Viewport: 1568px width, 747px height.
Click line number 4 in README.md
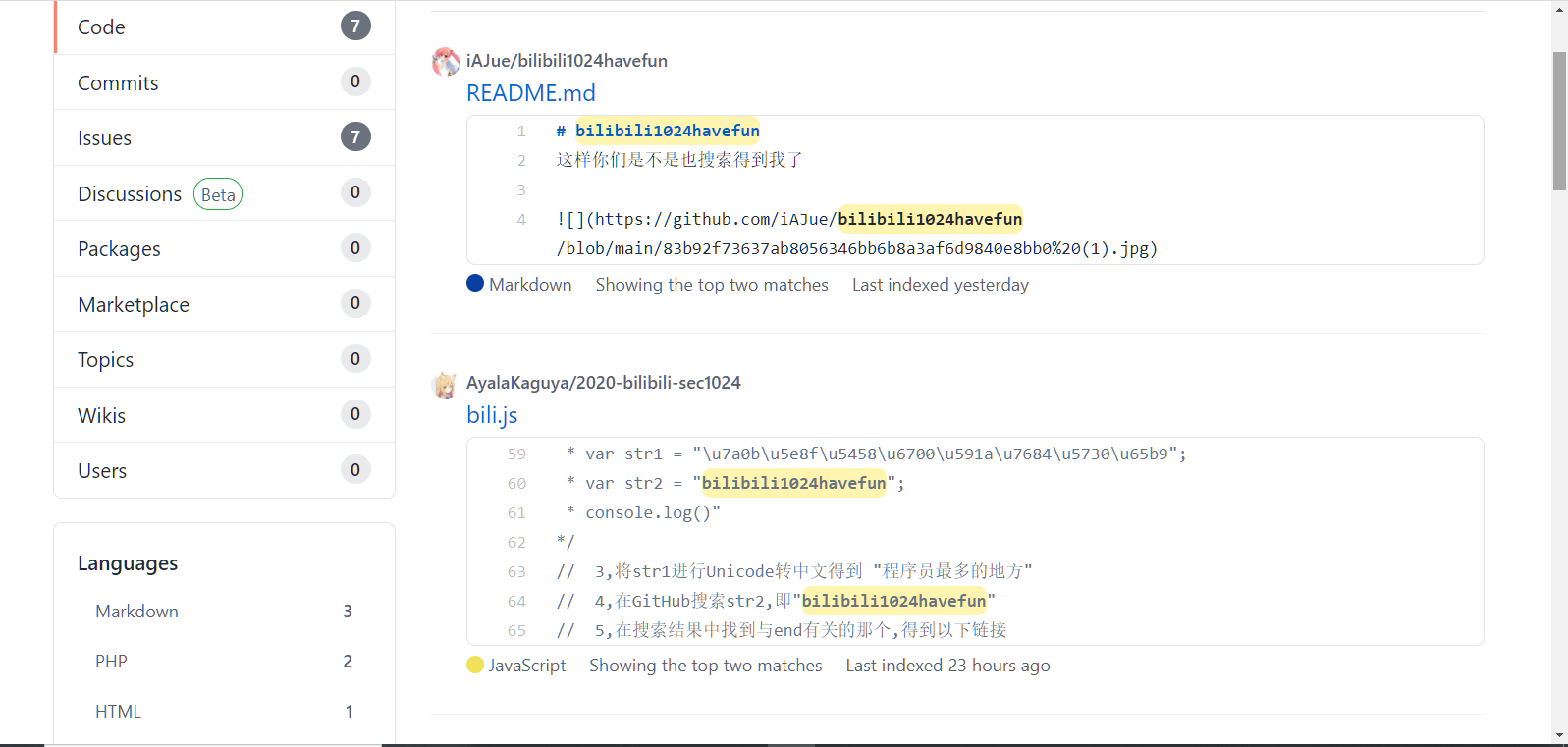pos(521,219)
